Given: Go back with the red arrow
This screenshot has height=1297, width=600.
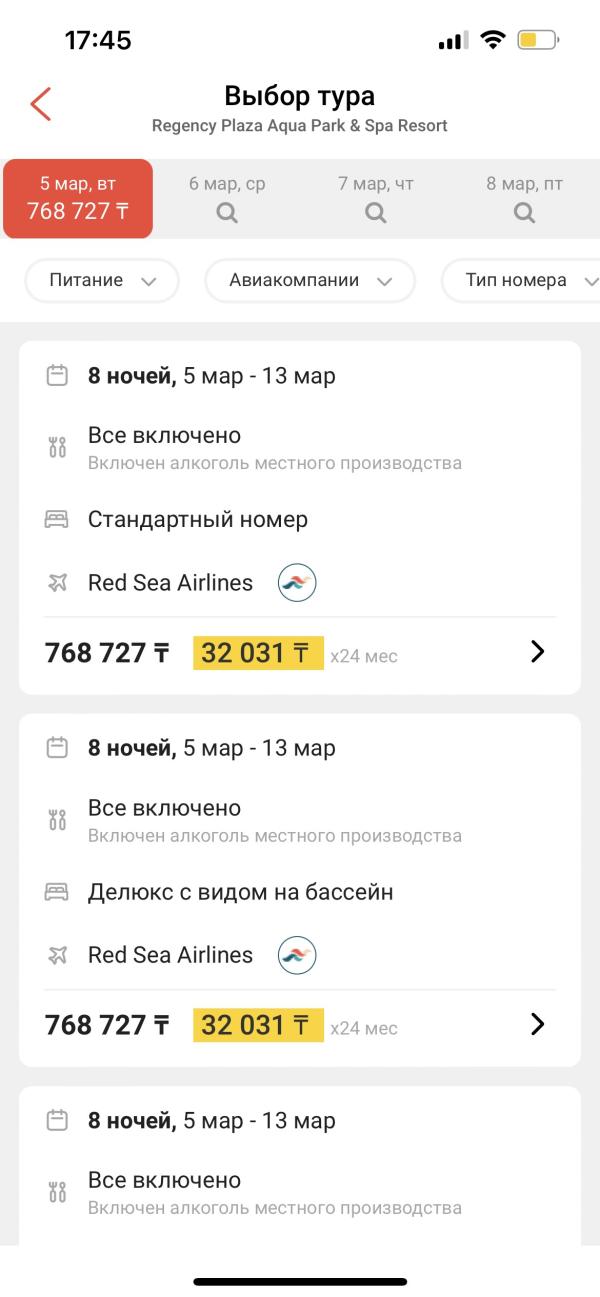Looking at the screenshot, I should coord(40,104).
